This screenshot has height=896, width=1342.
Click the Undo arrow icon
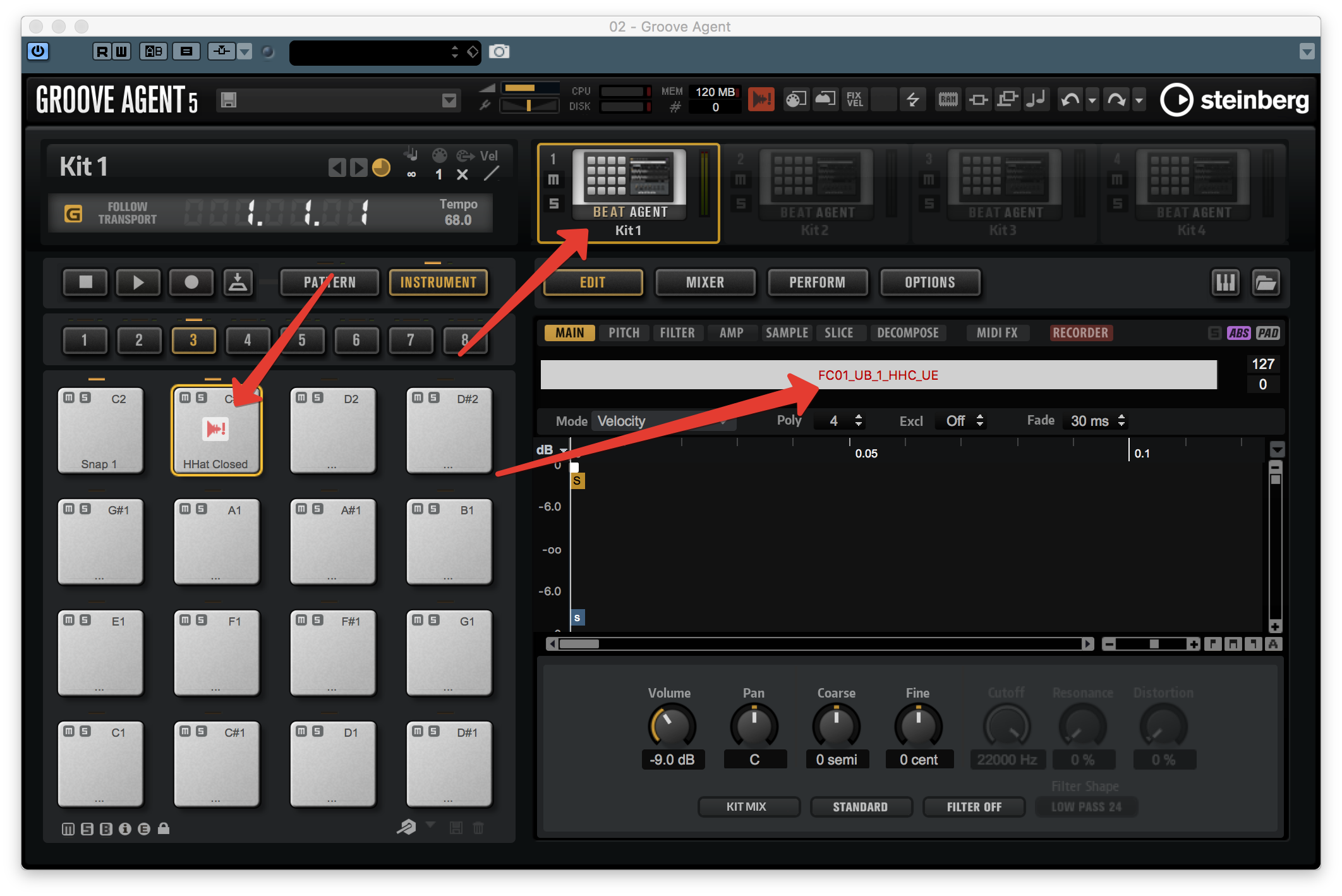point(1070,100)
